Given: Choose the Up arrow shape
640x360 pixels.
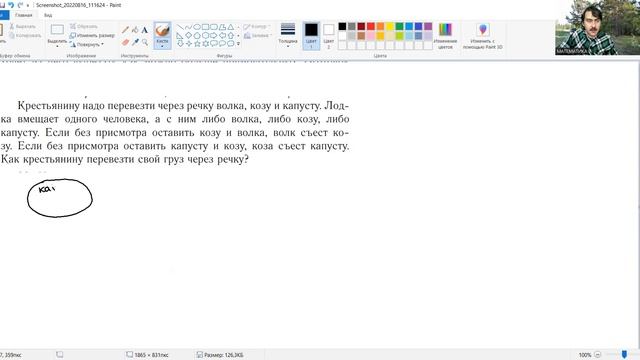Looking at the screenshot, I should point(231,36).
